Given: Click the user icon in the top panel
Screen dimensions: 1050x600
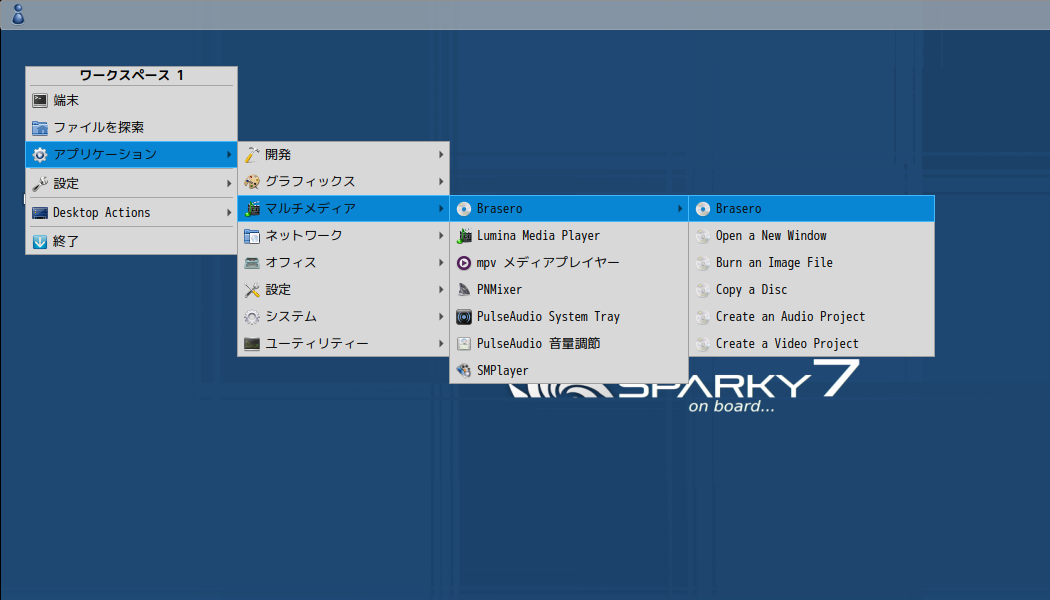Looking at the screenshot, I should point(18,14).
